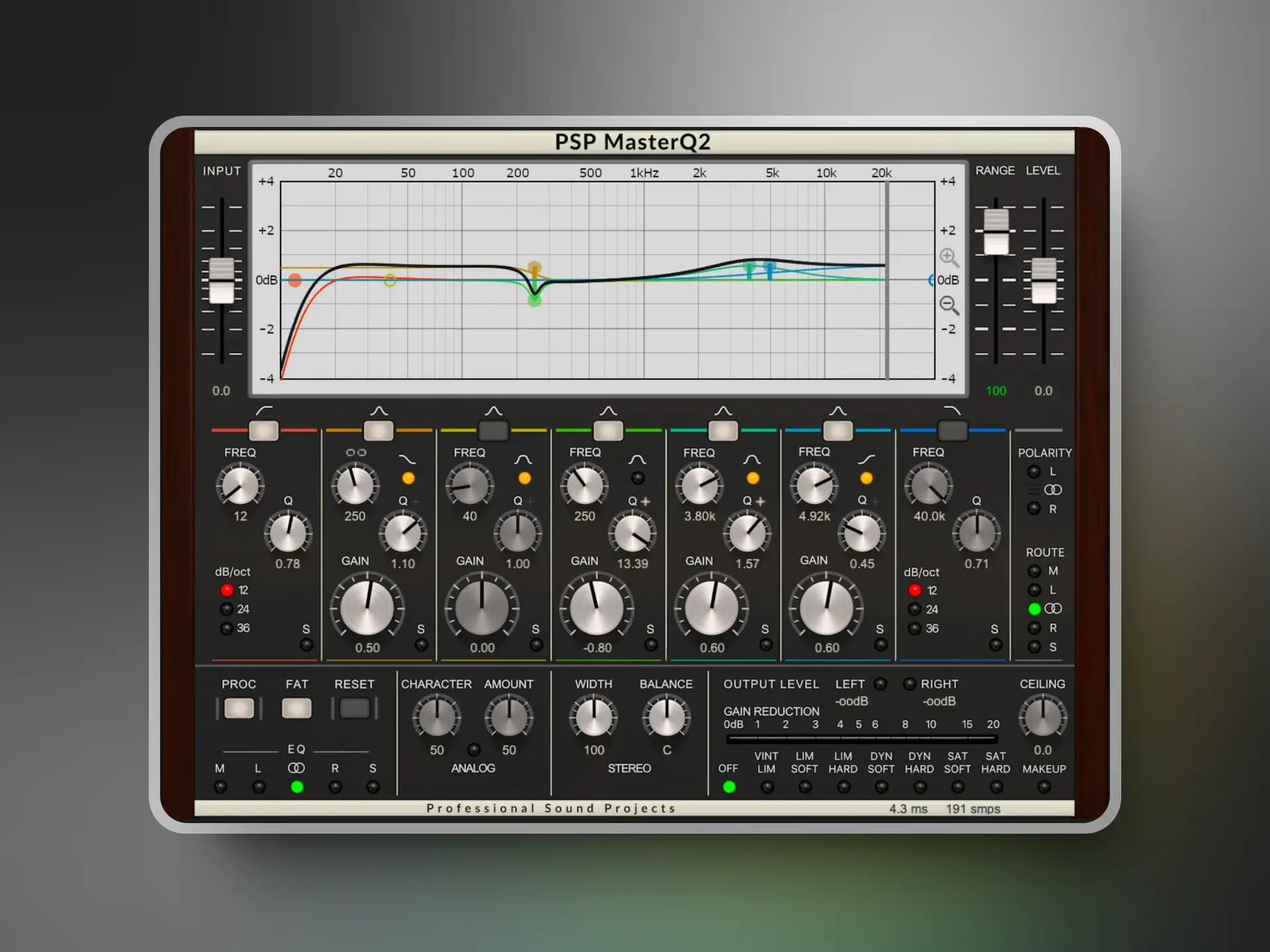The height and width of the screenshot is (952, 1270).
Task: Click the red high-pass node on EQ graph
Action: [295, 280]
